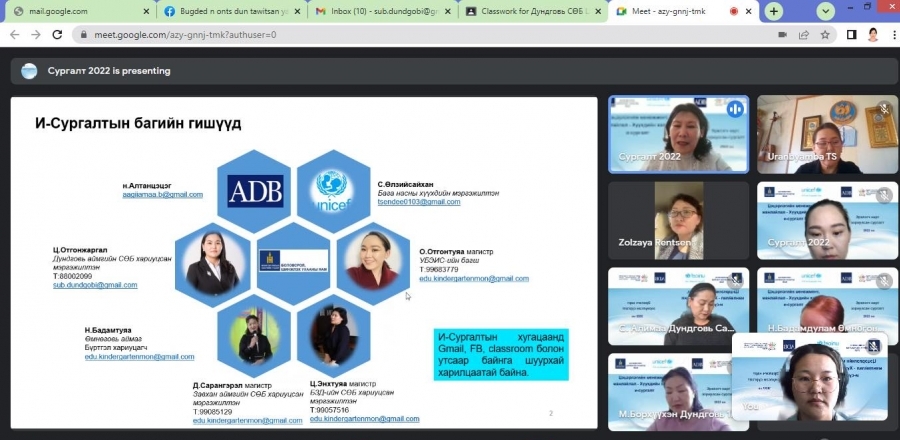Open the tab search dropdown arrow
The width and height of the screenshot is (900, 440).
coord(825,11)
